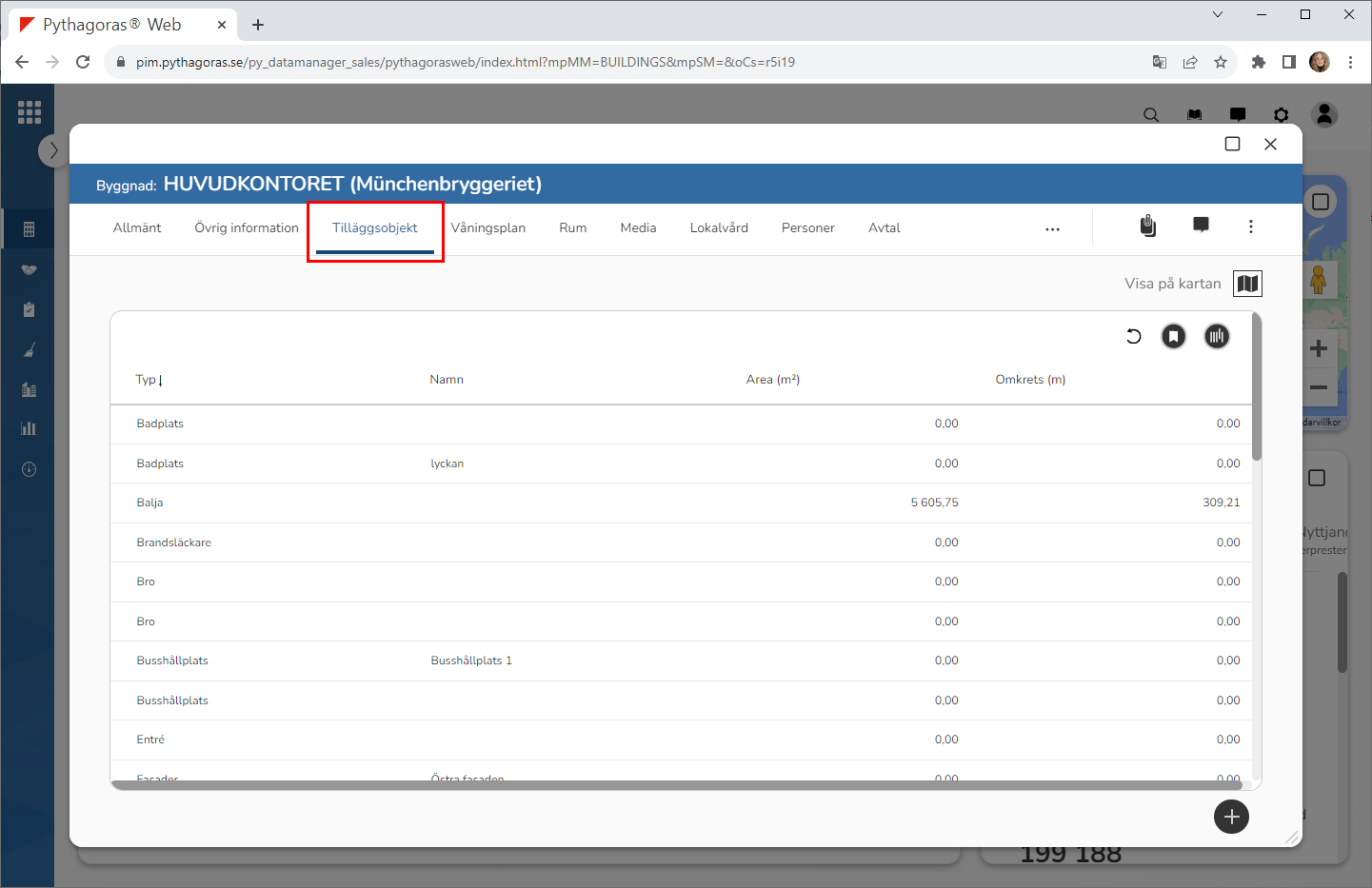Click the Visa på kartan link
This screenshot has width=1372, height=888.
1172,284
